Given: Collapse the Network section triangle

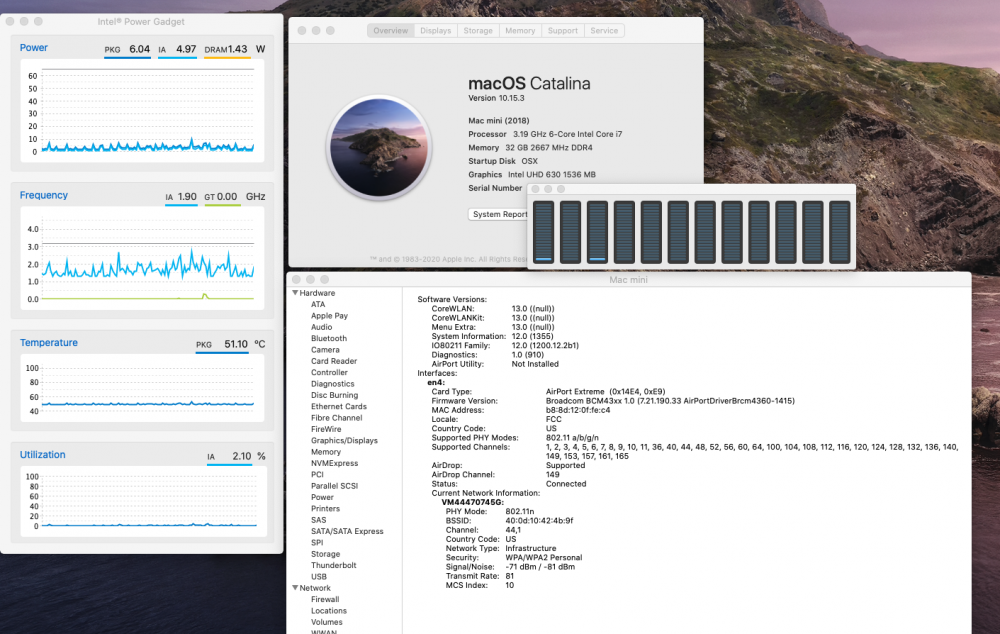Looking at the screenshot, I should coord(295,587).
